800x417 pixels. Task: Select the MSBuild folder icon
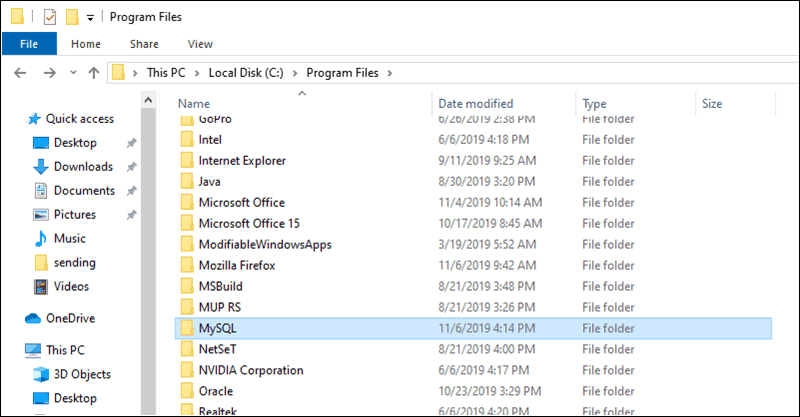coord(187,286)
